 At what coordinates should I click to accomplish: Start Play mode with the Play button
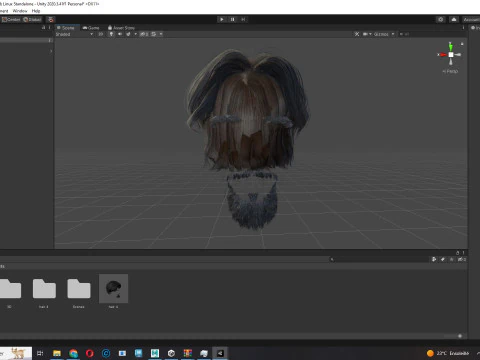click(222, 19)
